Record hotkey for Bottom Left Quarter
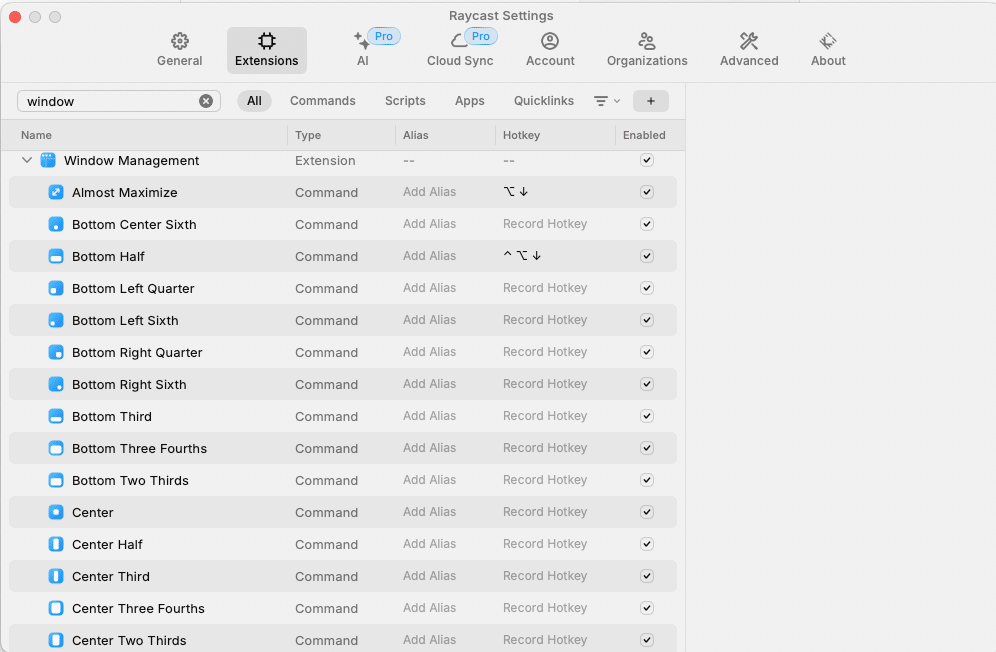This screenshot has width=996, height=652. pos(545,288)
